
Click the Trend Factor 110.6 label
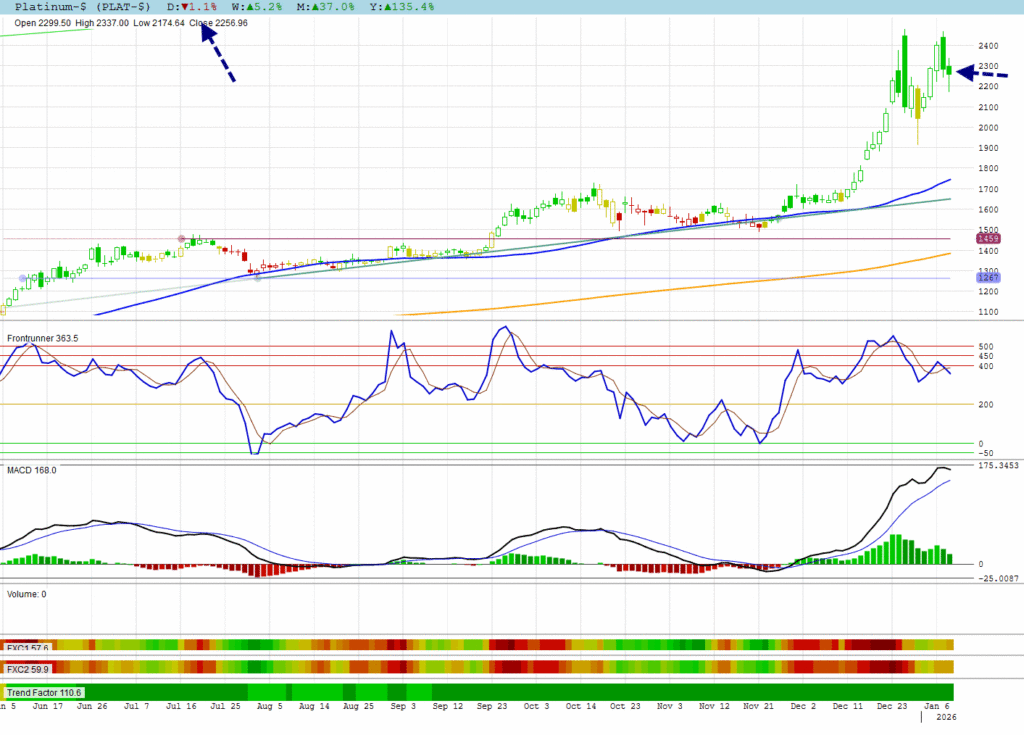(x=45, y=692)
